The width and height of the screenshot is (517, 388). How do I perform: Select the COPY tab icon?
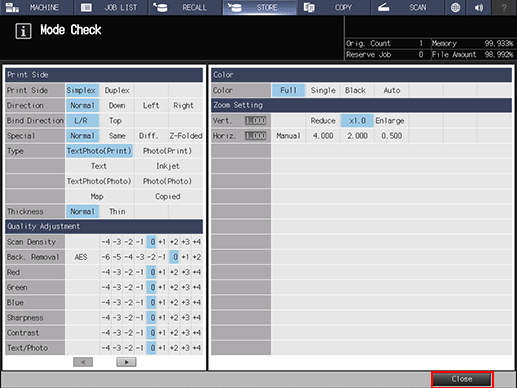click(309, 7)
